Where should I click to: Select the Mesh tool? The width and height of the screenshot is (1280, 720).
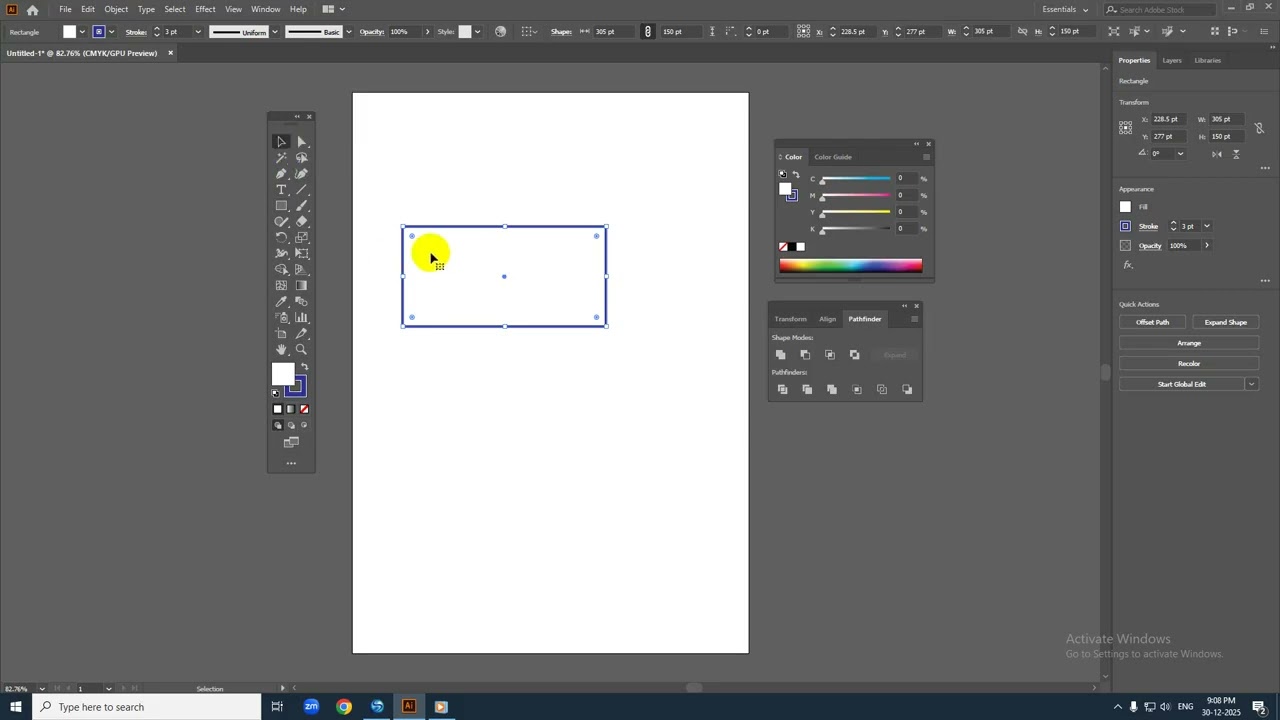coord(281,286)
